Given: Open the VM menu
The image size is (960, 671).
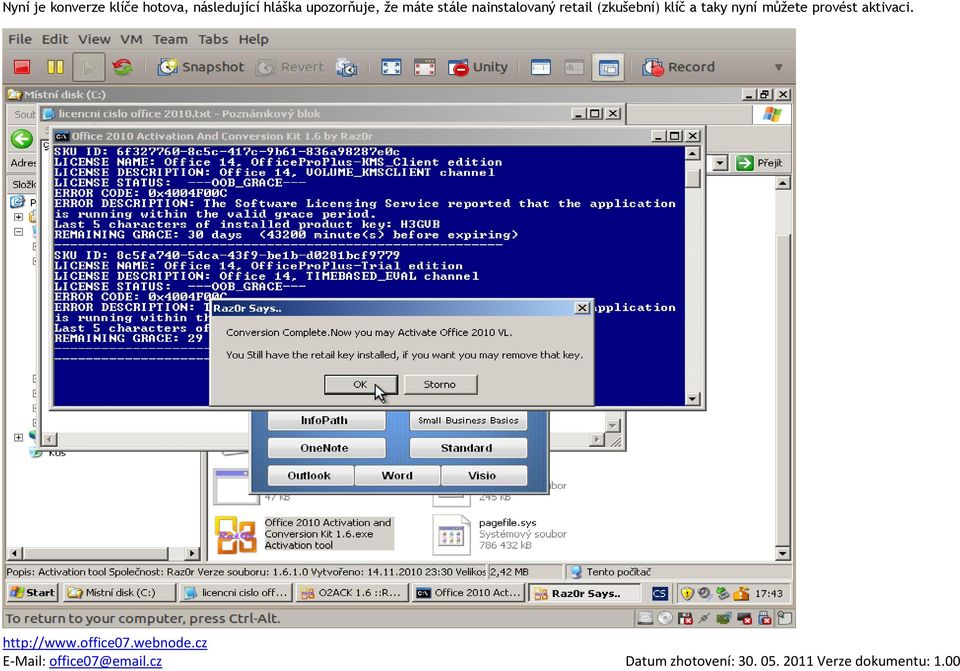Looking at the screenshot, I should tap(131, 39).
